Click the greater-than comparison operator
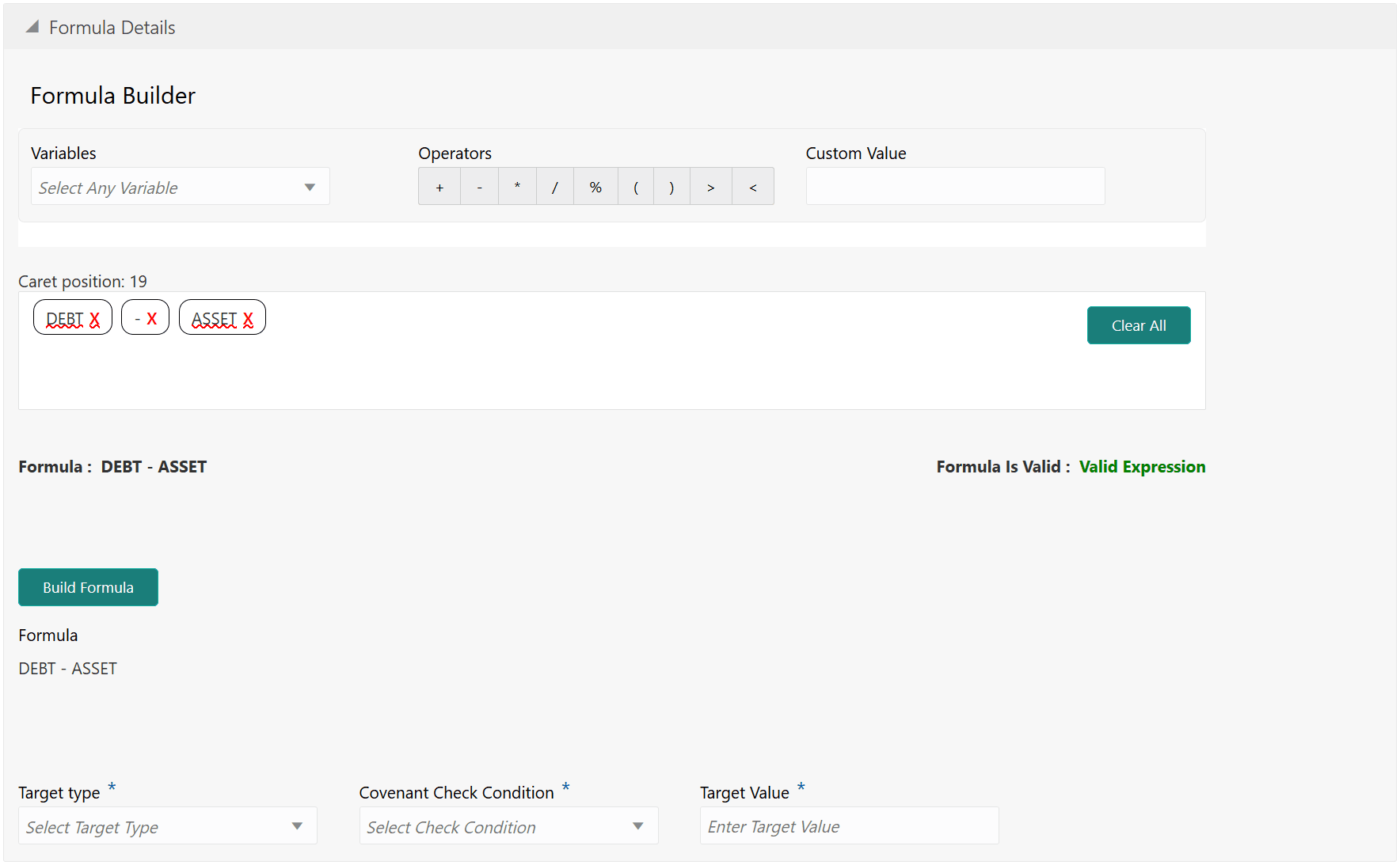Screen dimensions: 1400x865 711,186
